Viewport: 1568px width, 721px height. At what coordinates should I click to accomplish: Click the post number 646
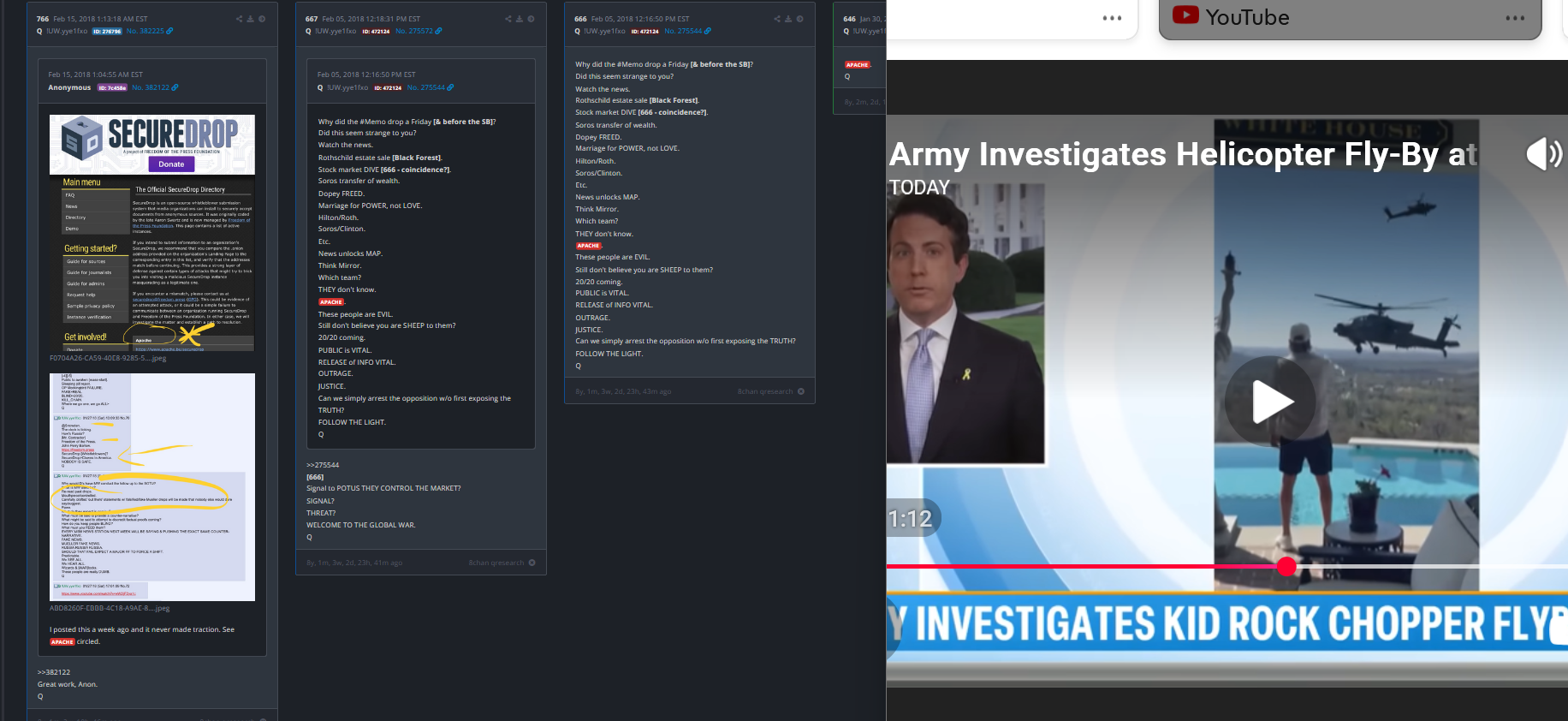point(849,19)
